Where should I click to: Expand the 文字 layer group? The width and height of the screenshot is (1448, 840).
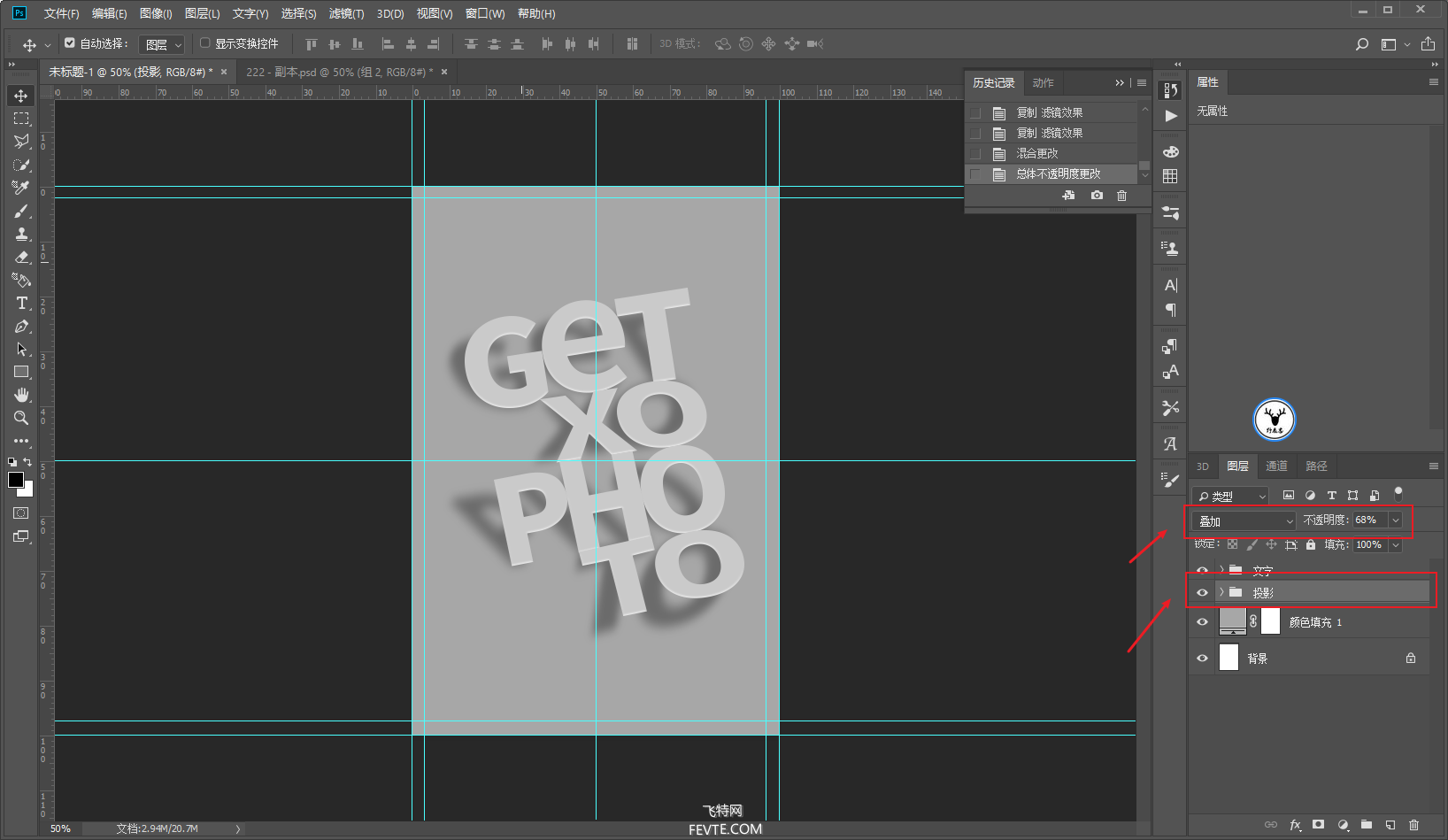point(1221,570)
